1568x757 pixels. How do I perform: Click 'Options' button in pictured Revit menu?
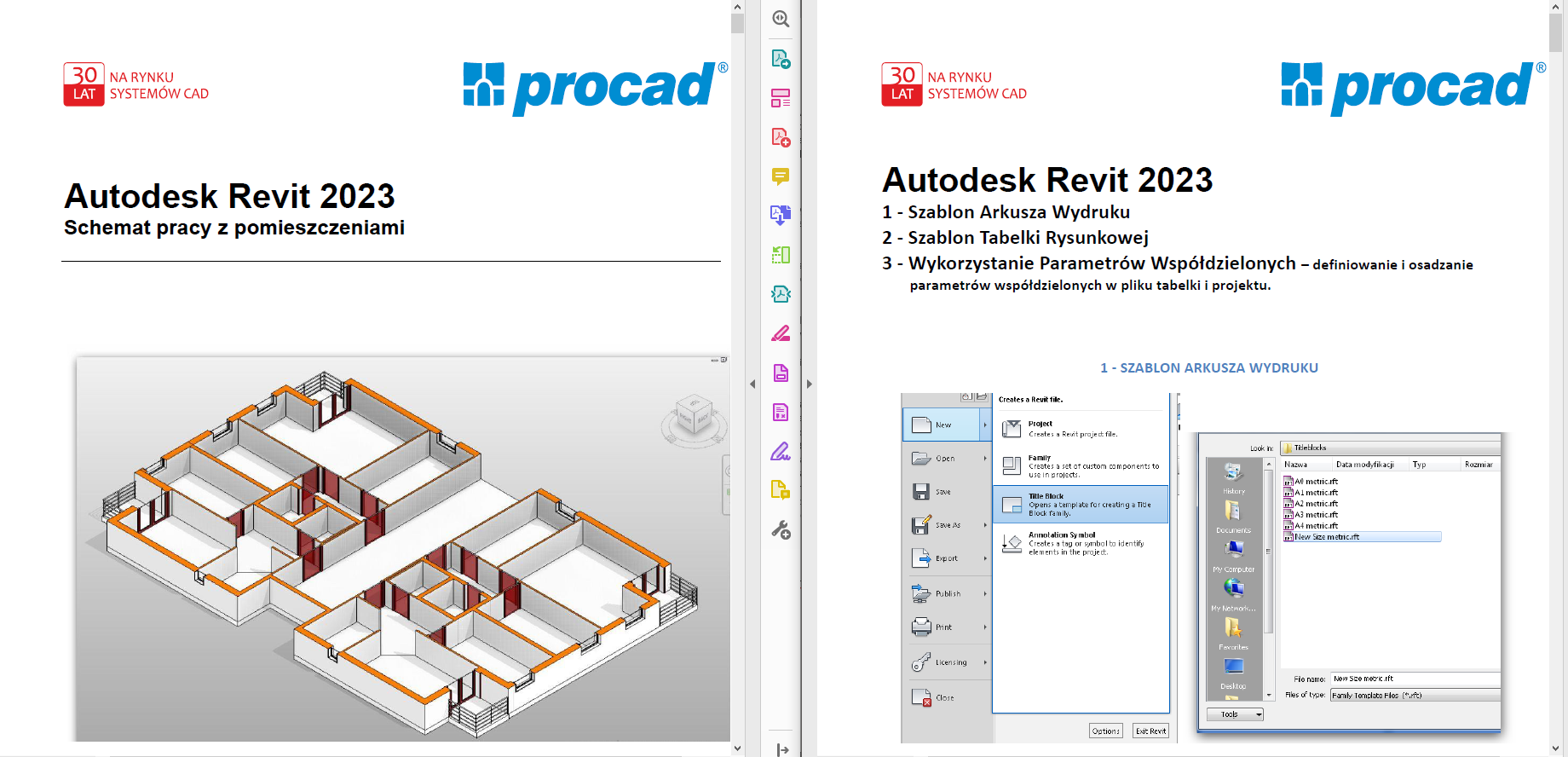pyautogui.click(x=1105, y=731)
